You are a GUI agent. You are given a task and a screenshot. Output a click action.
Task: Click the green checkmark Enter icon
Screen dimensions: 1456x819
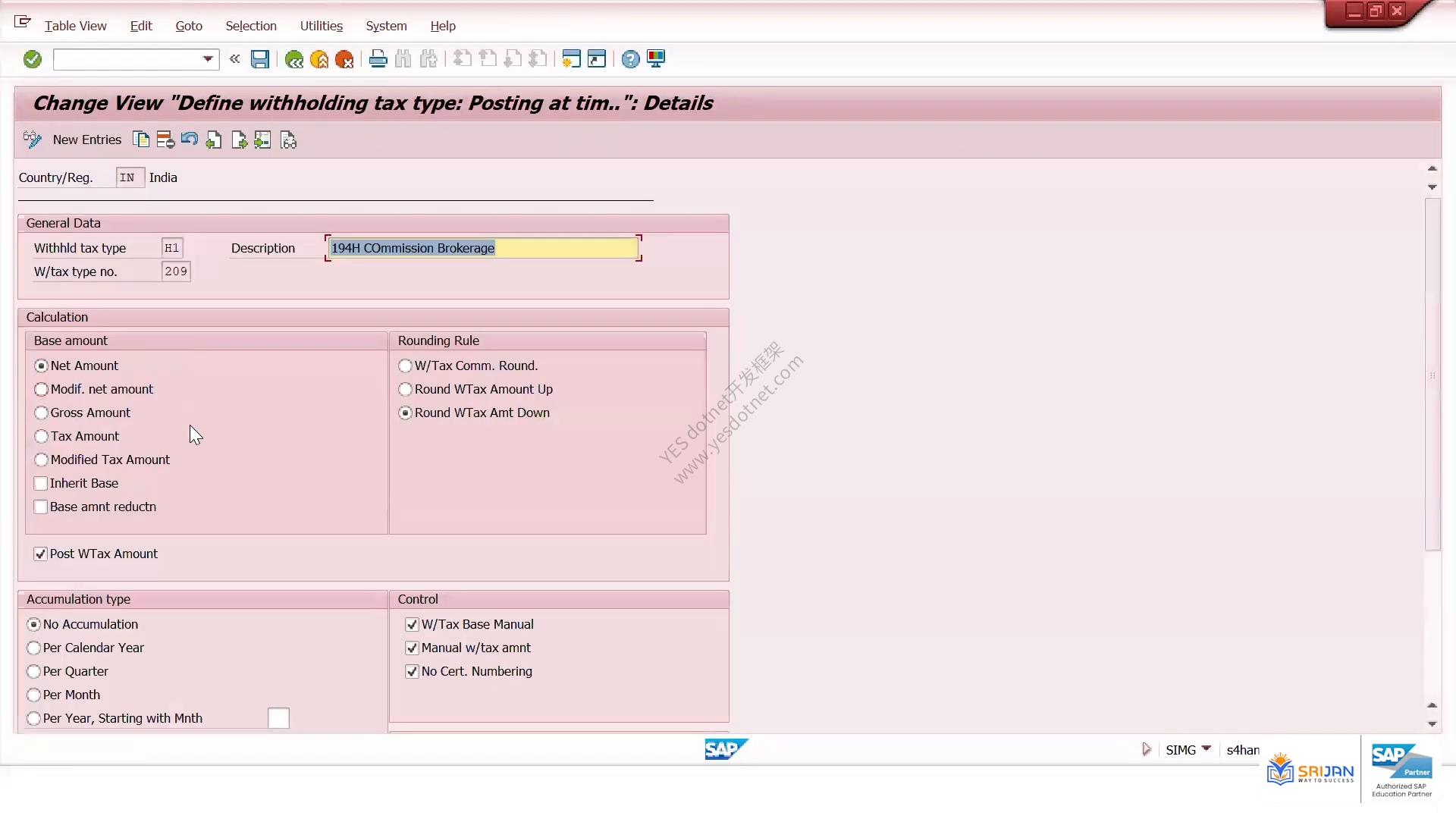32,59
